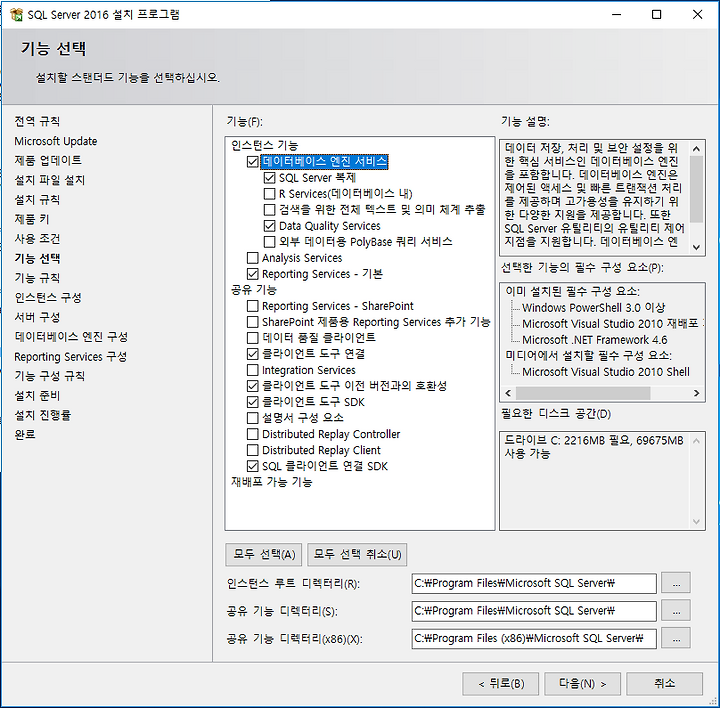This screenshot has height=708, width=720.
Task: Select Microsoft Update step in sidebar
Action: coord(56,141)
